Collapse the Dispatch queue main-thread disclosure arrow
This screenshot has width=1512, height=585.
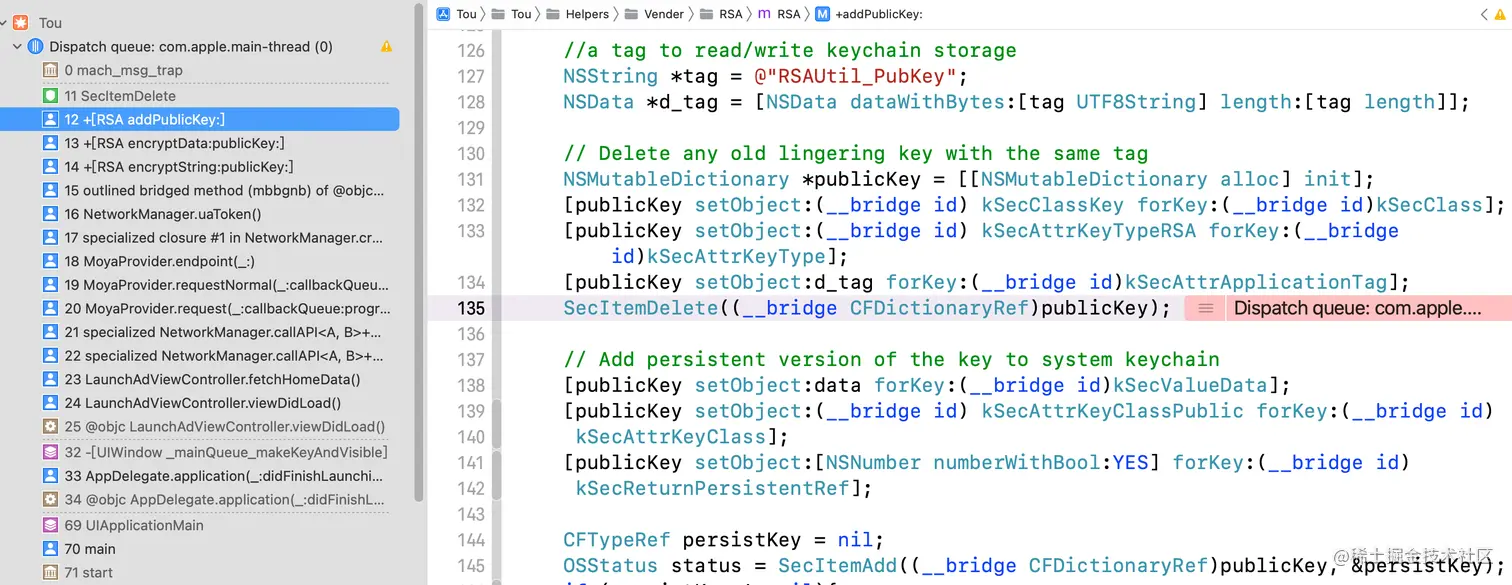point(17,47)
